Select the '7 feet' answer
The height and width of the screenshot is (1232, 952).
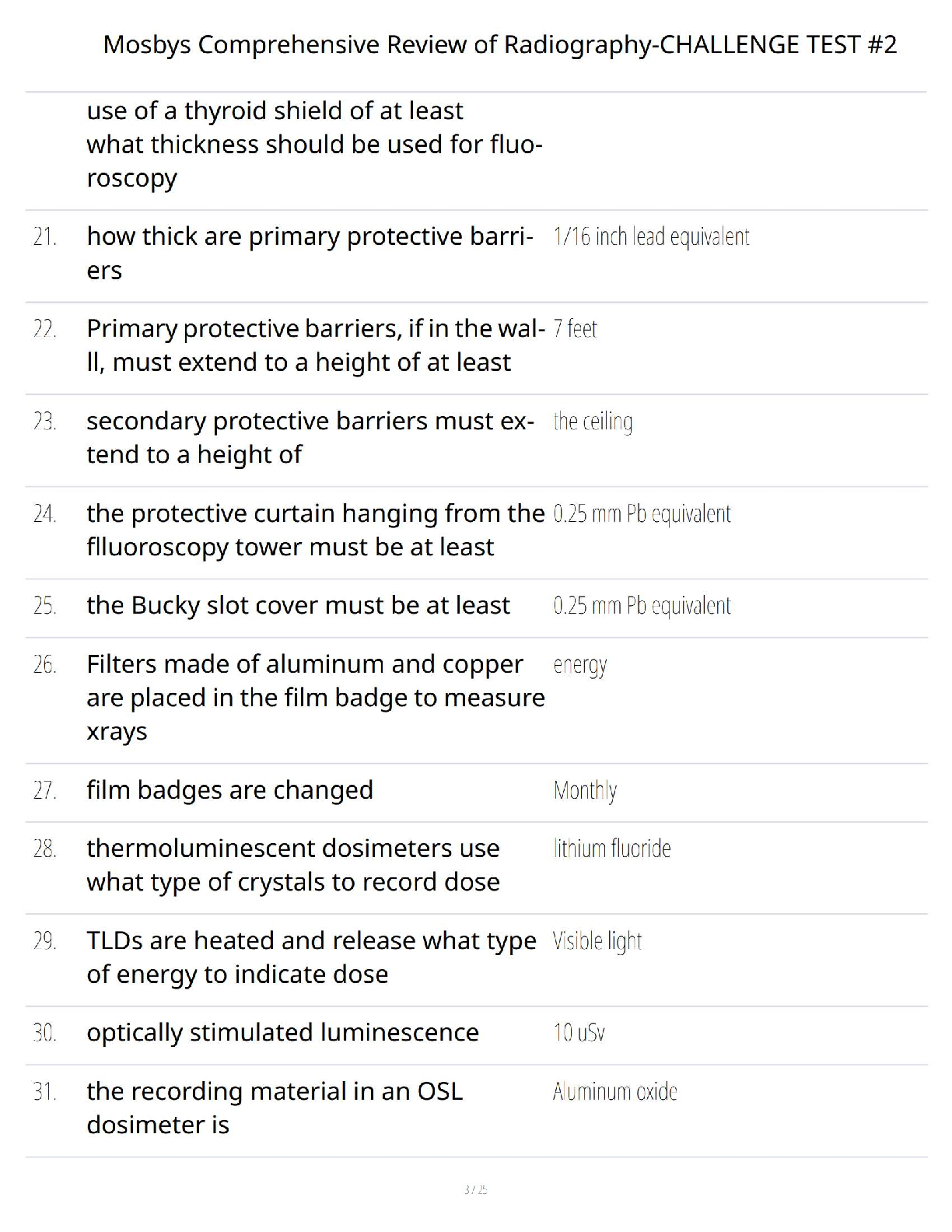point(575,329)
